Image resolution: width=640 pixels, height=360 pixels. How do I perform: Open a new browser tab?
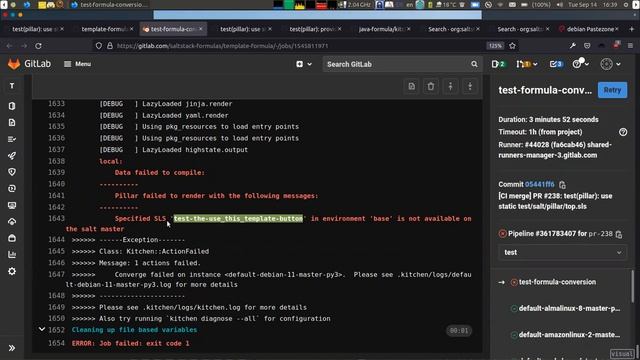point(631,29)
